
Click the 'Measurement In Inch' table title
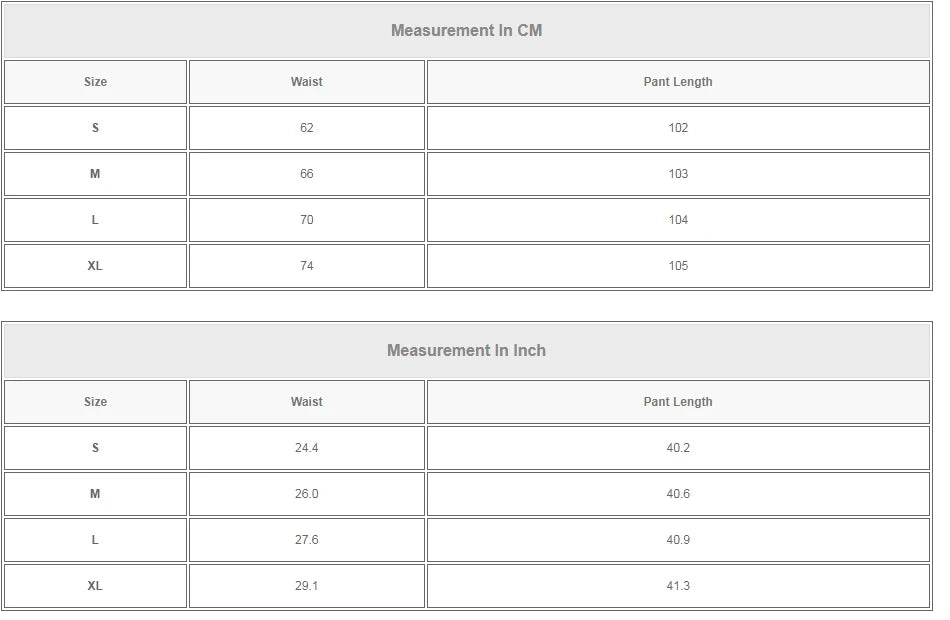click(x=466, y=350)
